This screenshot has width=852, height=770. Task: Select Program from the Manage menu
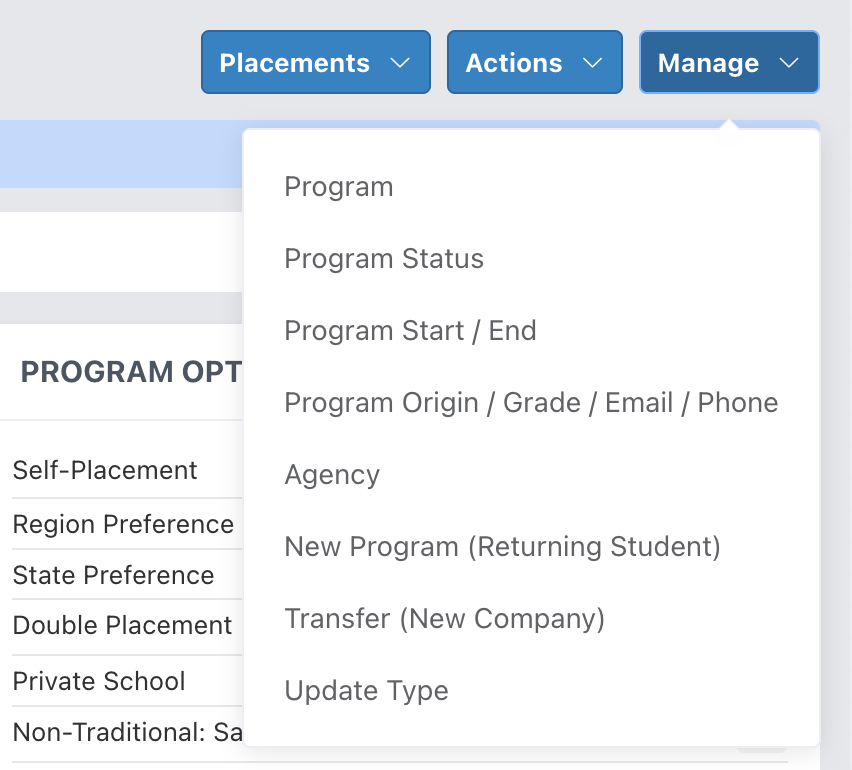(x=339, y=187)
